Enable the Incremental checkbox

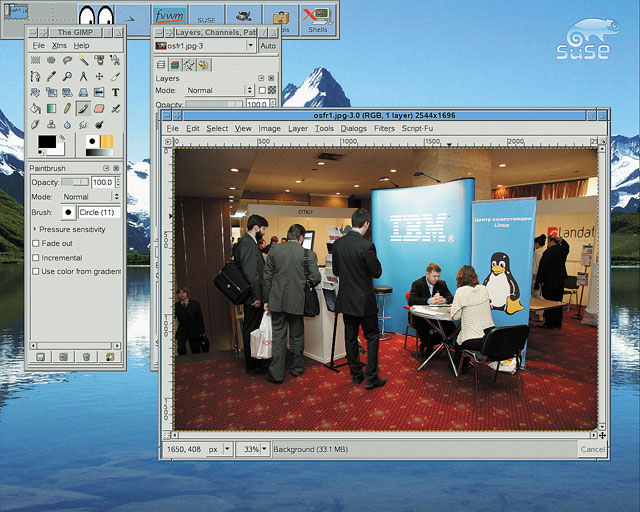(x=36, y=258)
